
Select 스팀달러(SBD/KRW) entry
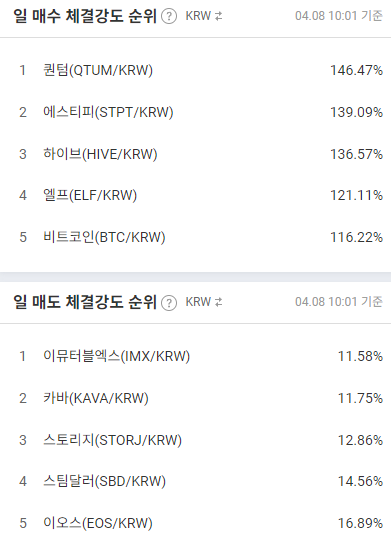(x=104, y=482)
